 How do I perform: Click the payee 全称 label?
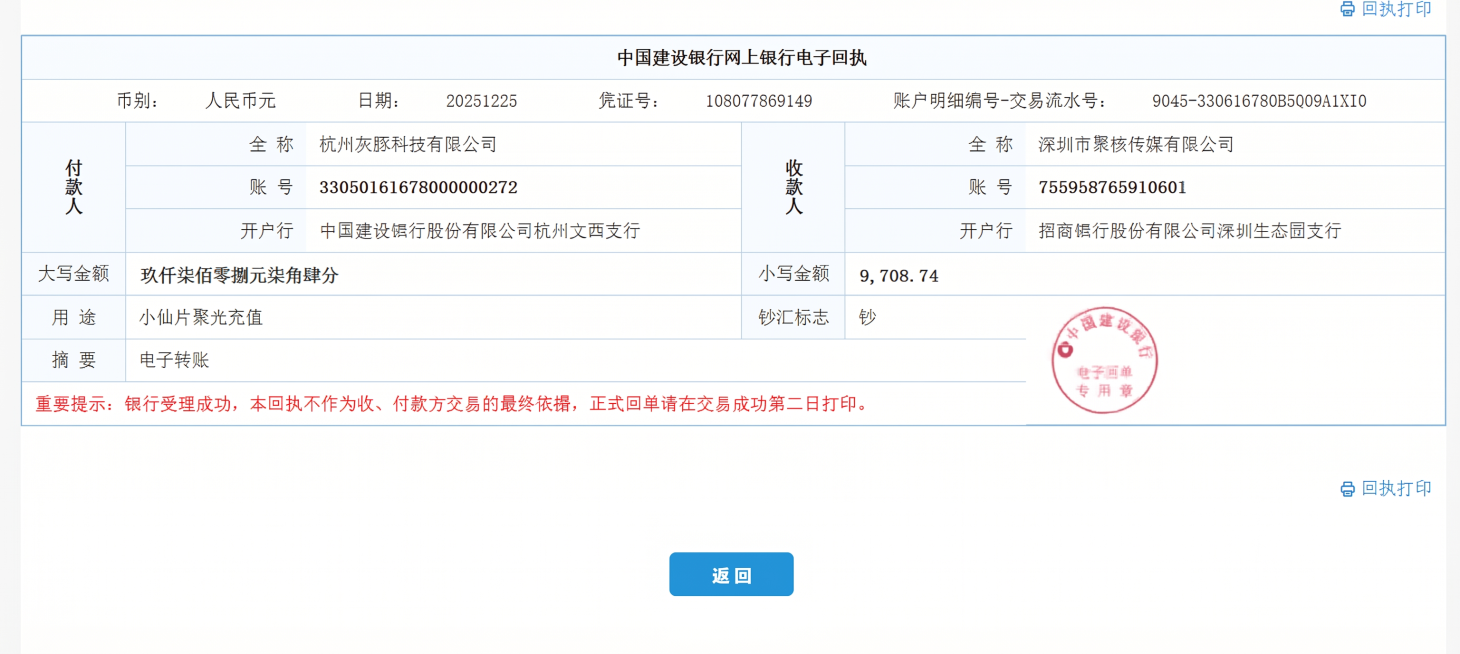(991, 144)
